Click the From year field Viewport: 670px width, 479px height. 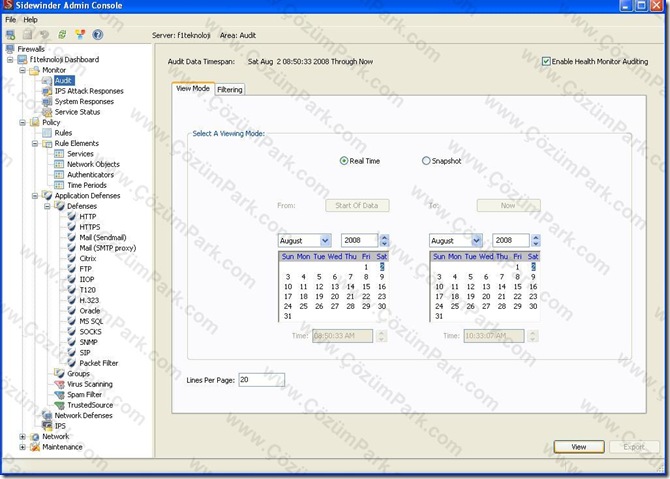click(x=359, y=241)
